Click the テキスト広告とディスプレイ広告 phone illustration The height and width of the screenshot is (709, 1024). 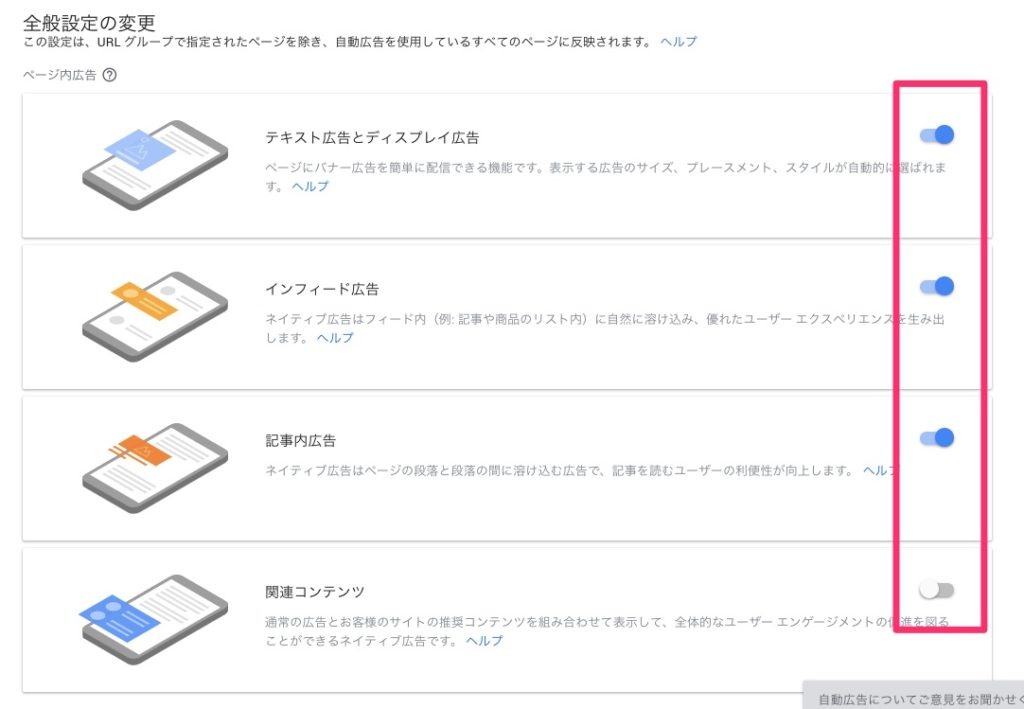155,165
